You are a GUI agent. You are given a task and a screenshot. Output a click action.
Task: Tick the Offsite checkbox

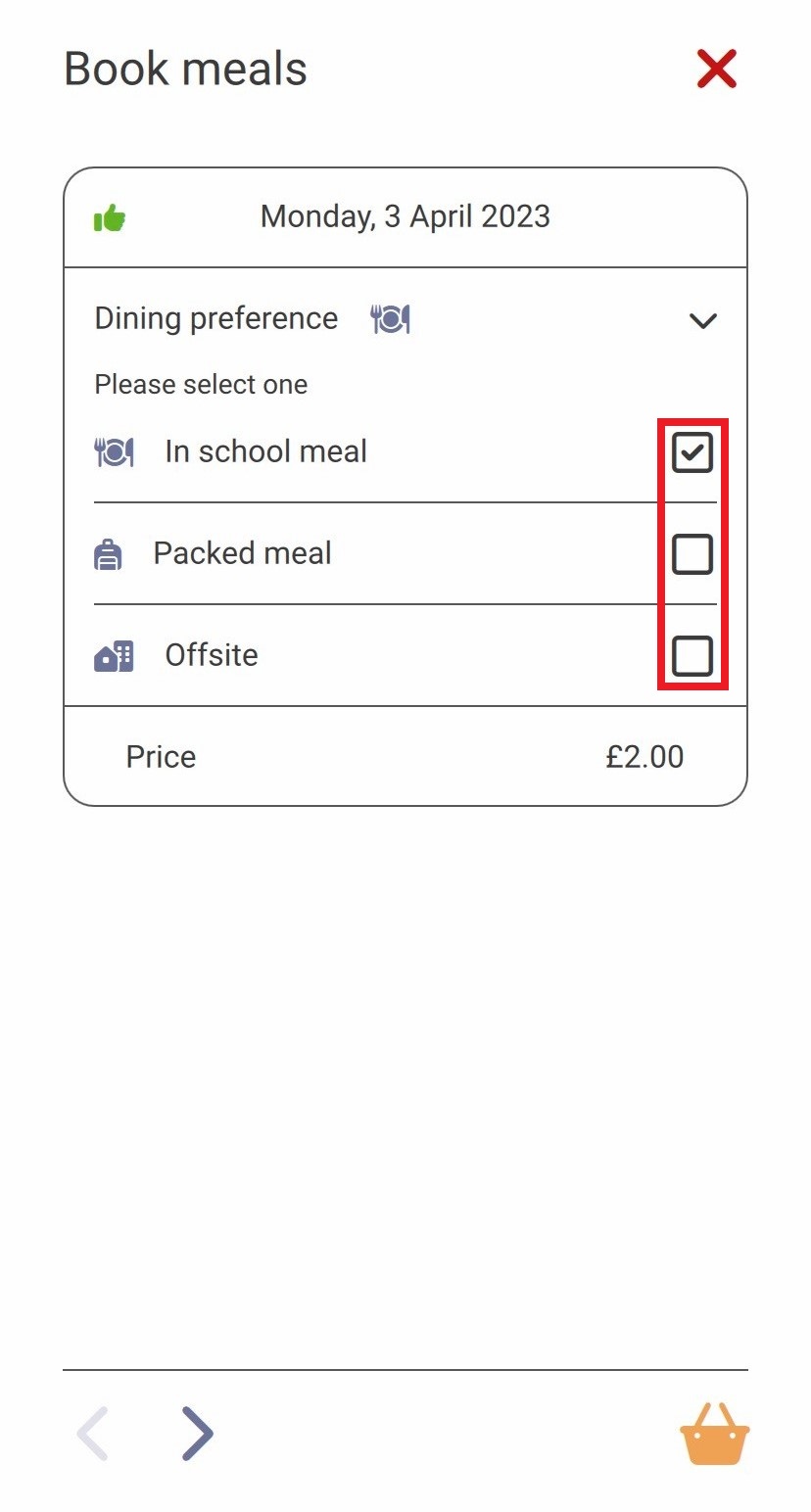point(692,656)
